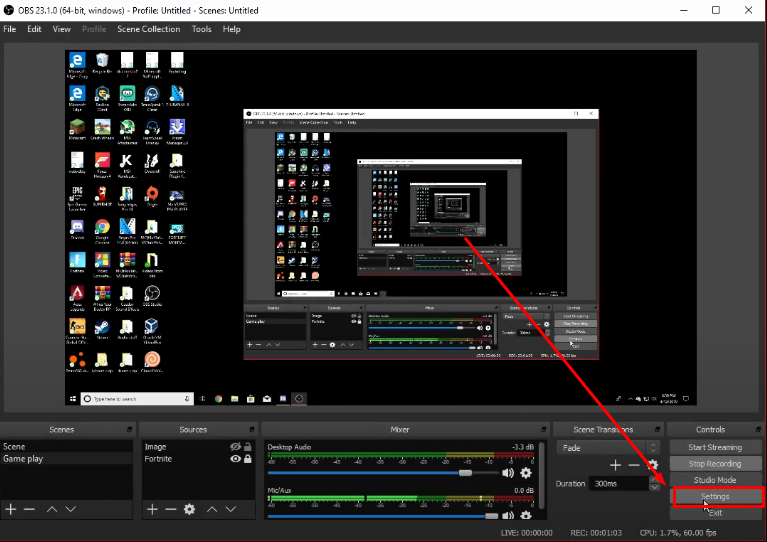Remove the selected scene with minus icon
Viewport: 767px width, 542px height.
pyautogui.click(x=29, y=510)
